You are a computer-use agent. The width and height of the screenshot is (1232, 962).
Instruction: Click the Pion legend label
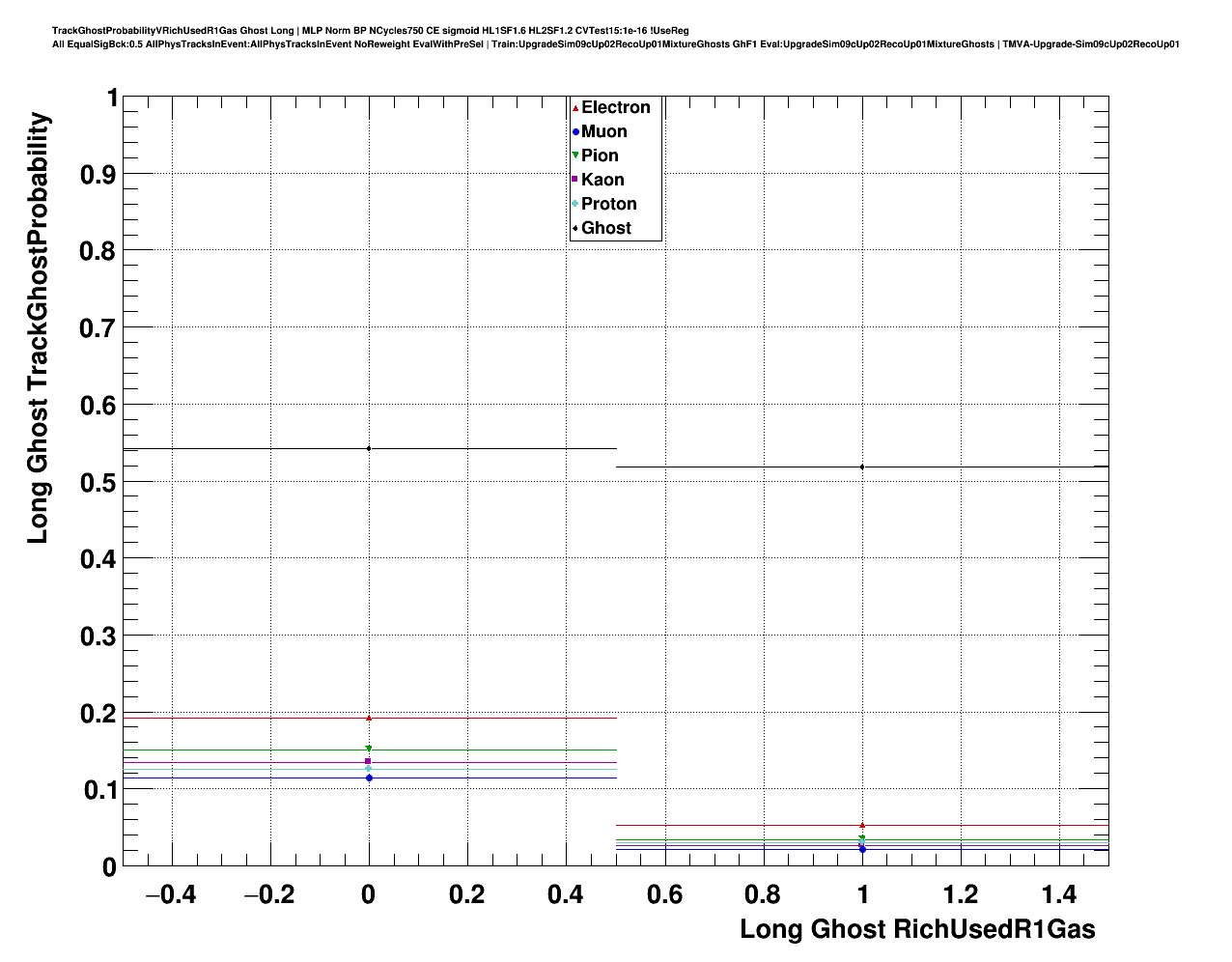[x=600, y=156]
